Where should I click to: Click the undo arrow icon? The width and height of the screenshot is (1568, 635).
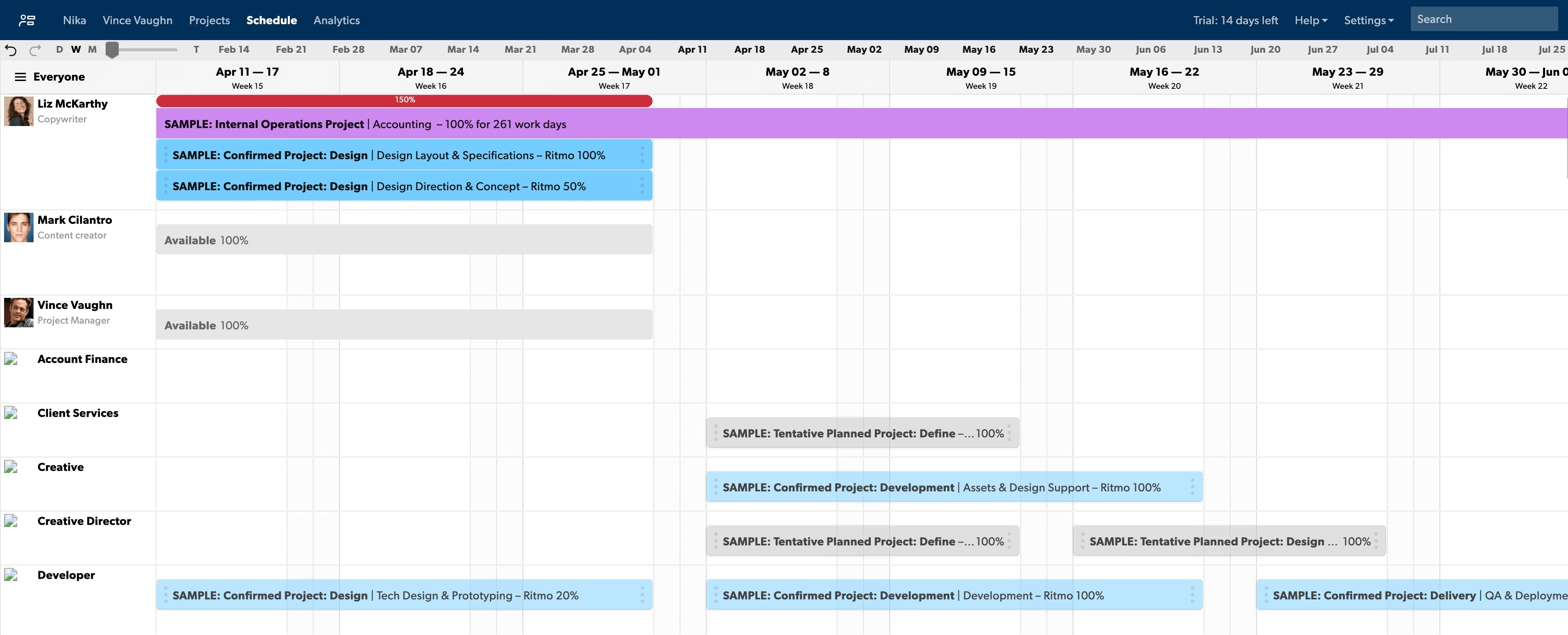pyautogui.click(x=11, y=50)
